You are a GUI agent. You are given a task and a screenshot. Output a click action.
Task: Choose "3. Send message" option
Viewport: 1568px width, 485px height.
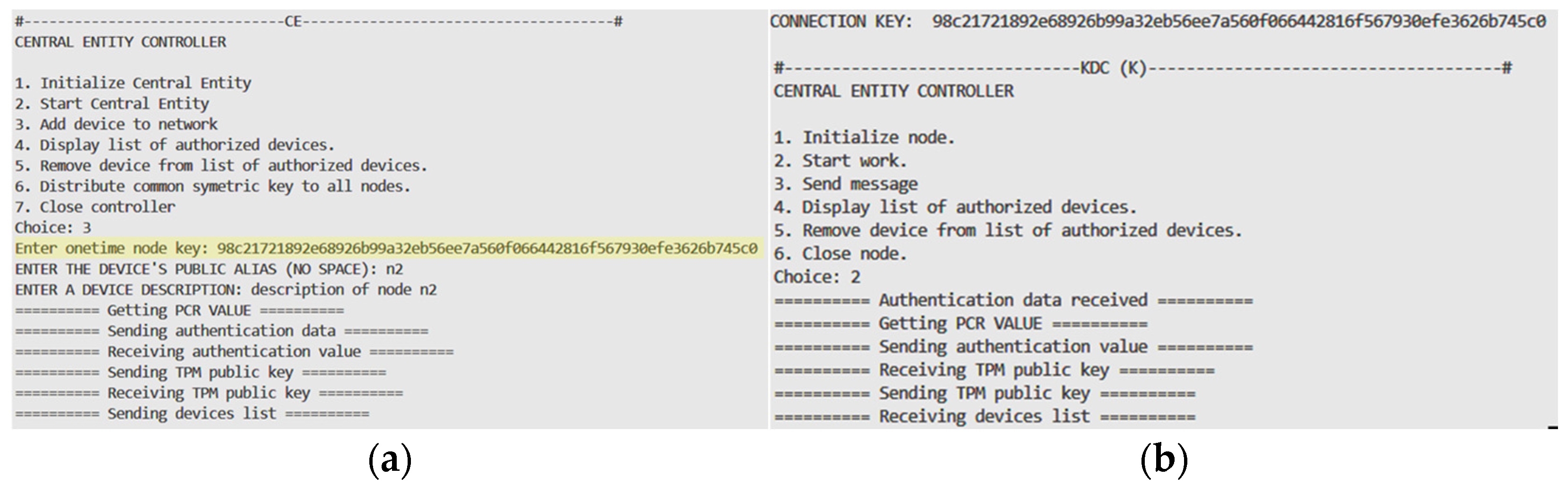click(x=845, y=184)
